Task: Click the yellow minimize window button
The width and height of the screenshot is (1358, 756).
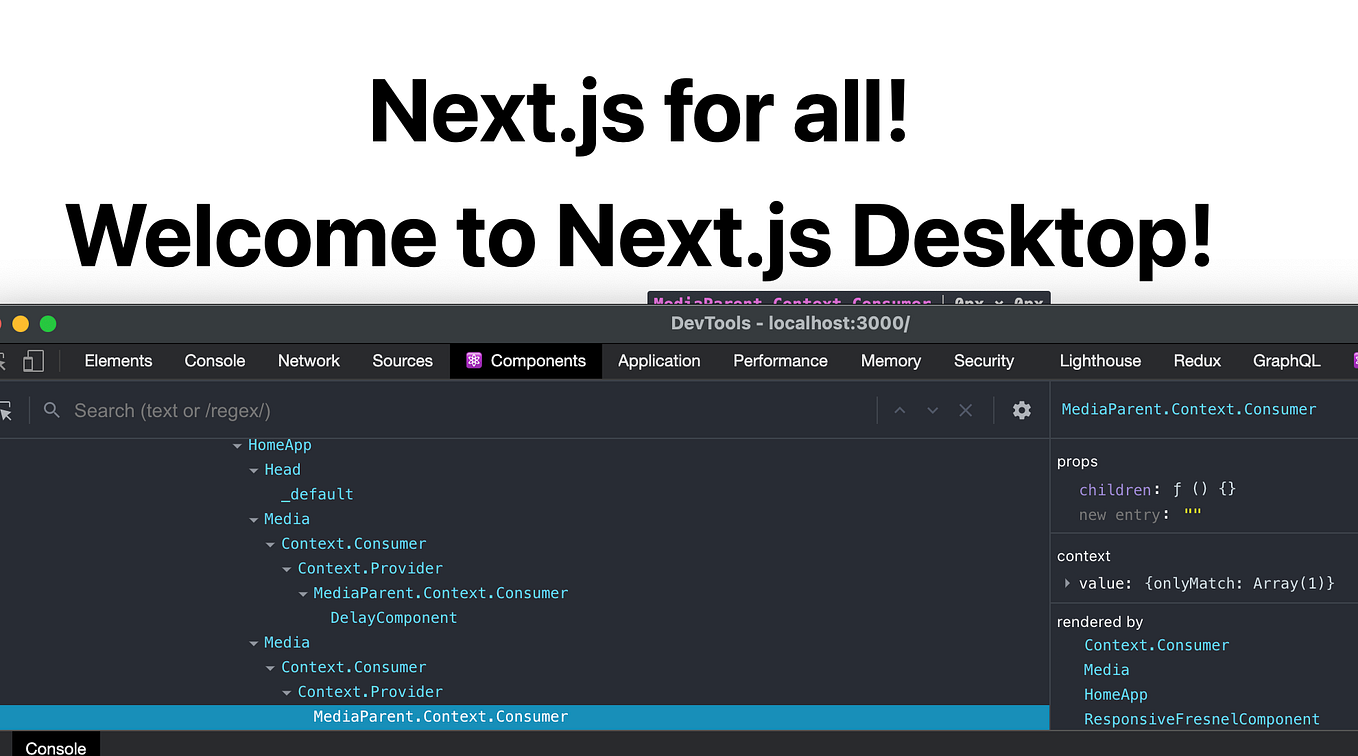Action: pyautogui.click(x=20, y=324)
